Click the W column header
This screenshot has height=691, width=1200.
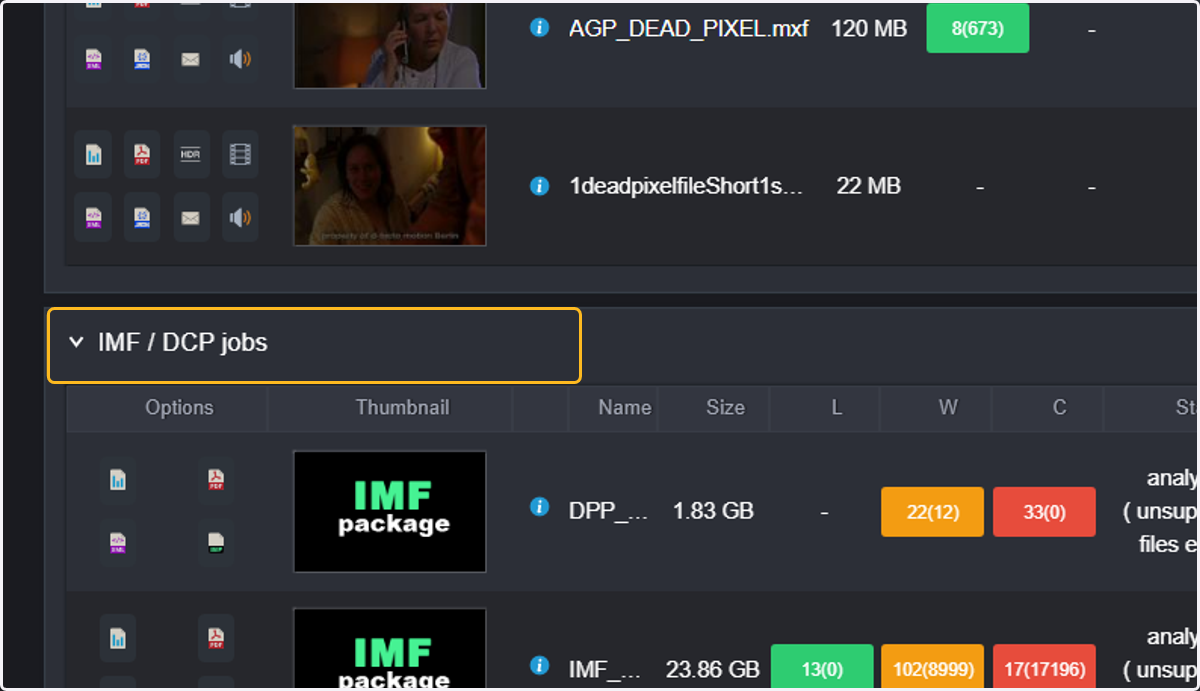[948, 408]
